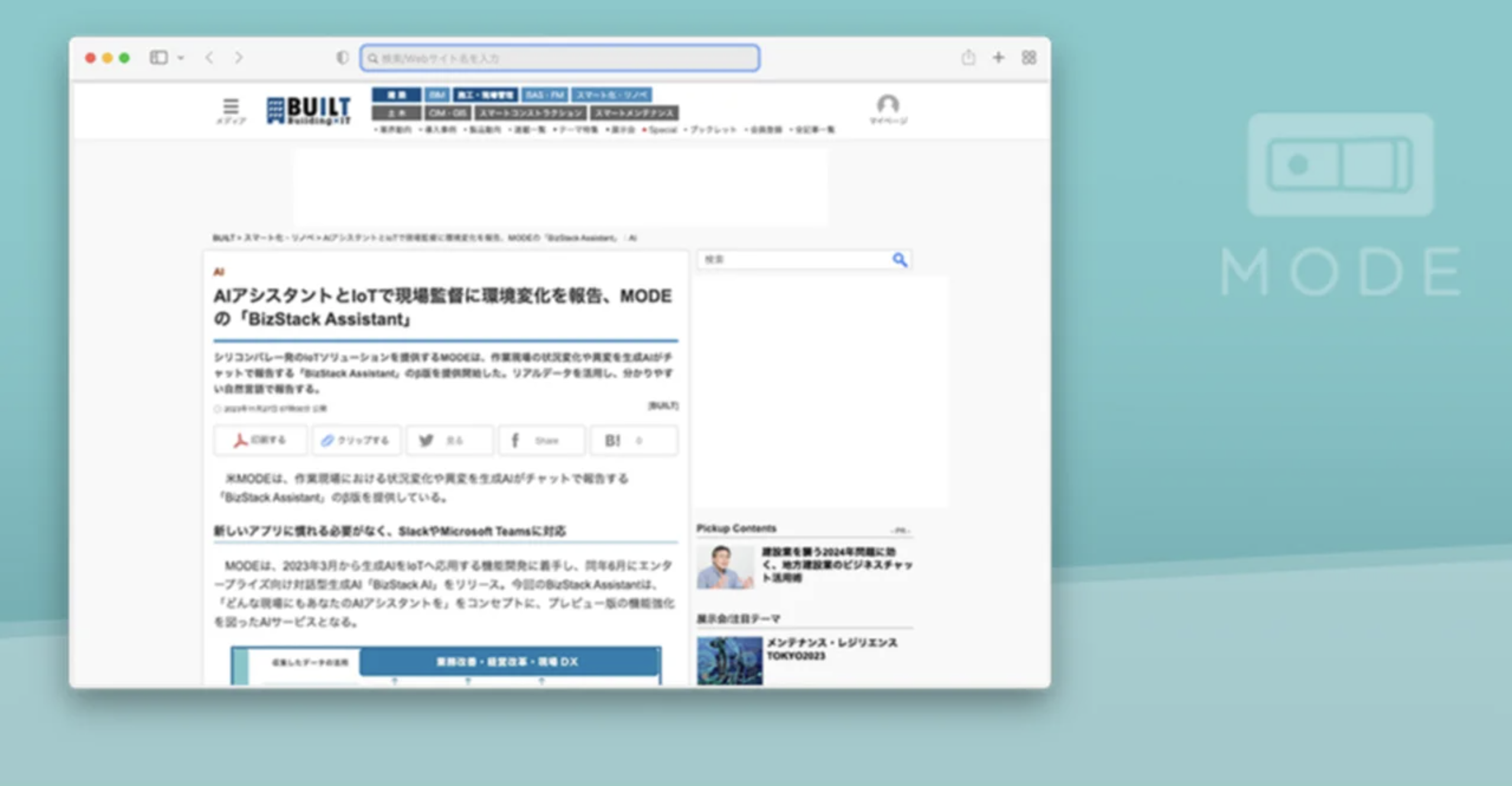This screenshot has width=1512, height=786.
Task: Open the Share icon in toolbar
Action: tap(968, 57)
